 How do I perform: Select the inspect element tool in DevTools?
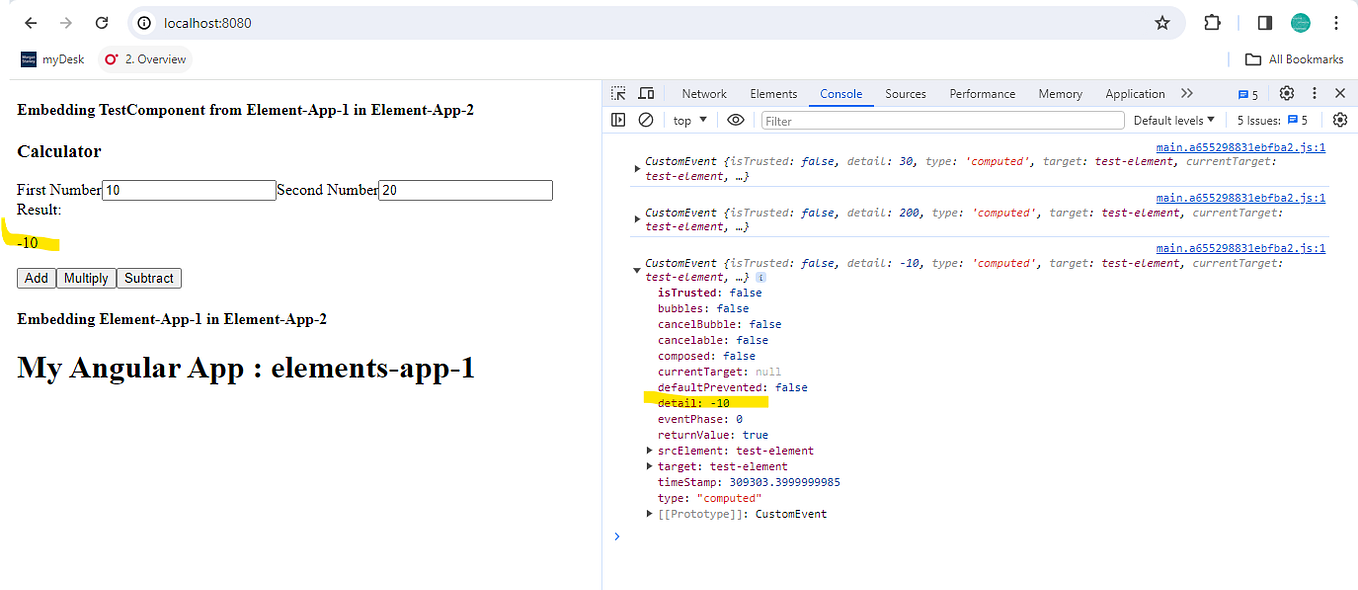click(617, 93)
